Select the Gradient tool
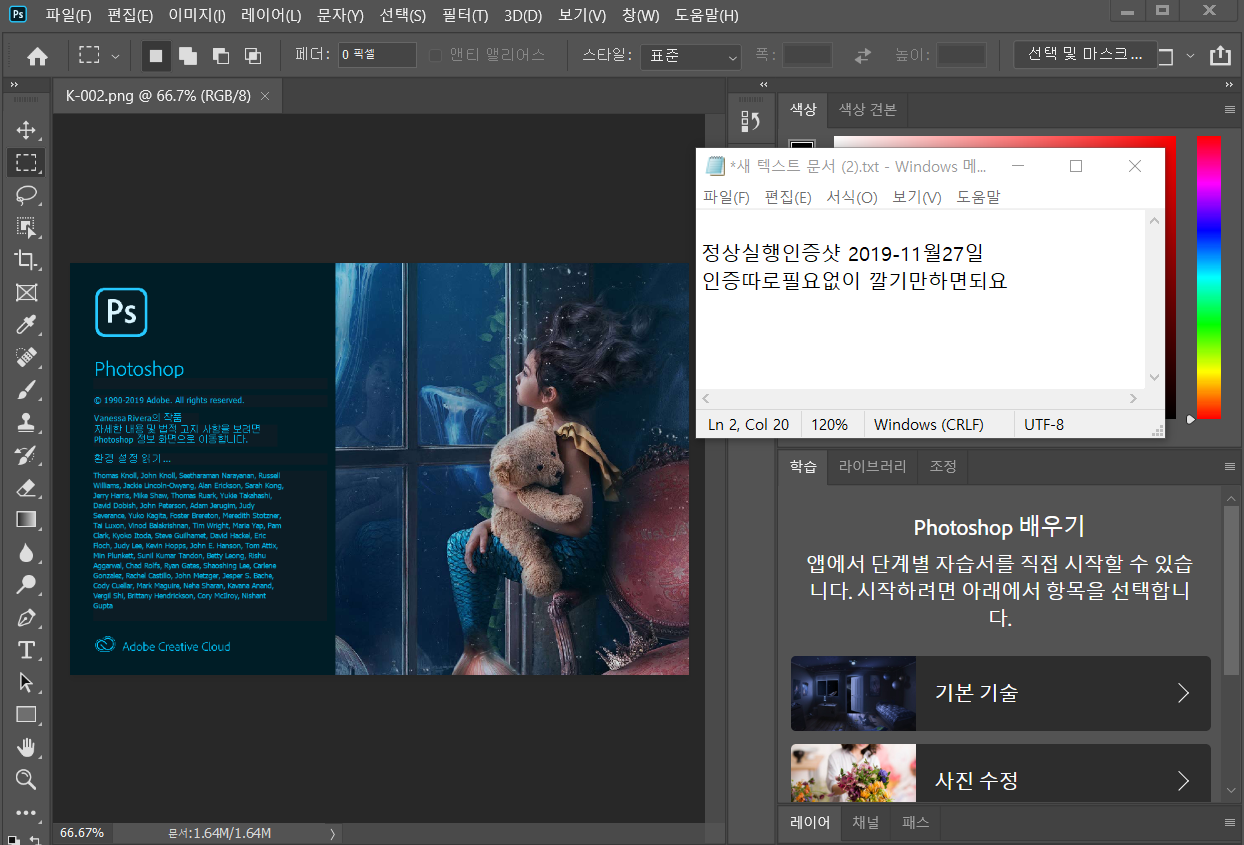The width and height of the screenshot is (1244, 845). 26,520
